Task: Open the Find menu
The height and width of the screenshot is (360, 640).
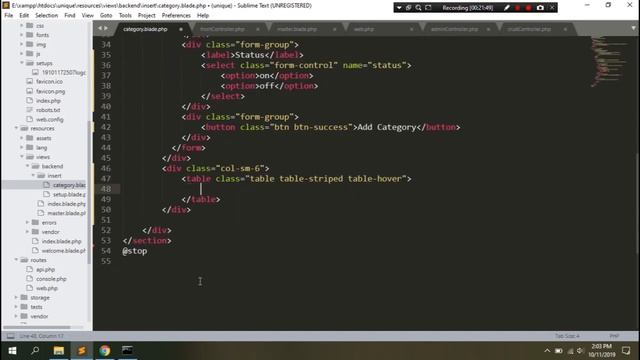Action: click(70, 16)
